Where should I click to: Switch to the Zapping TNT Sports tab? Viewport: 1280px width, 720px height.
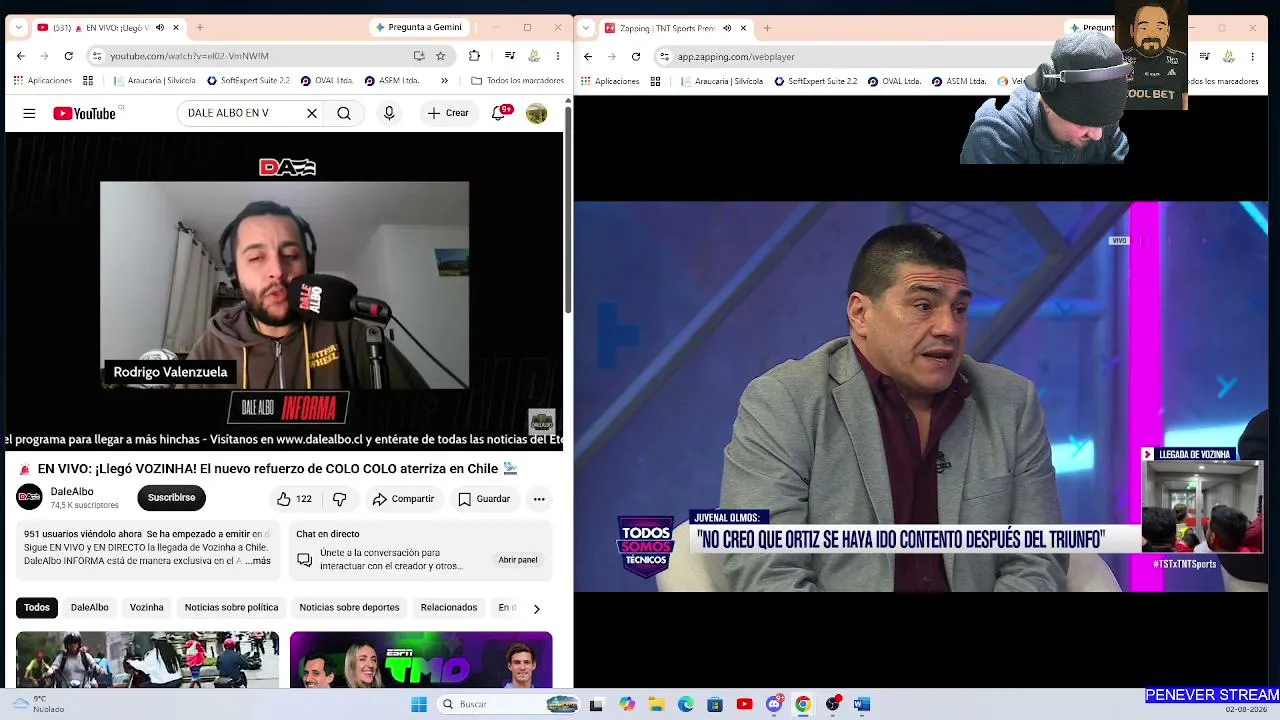coord(677,28)
